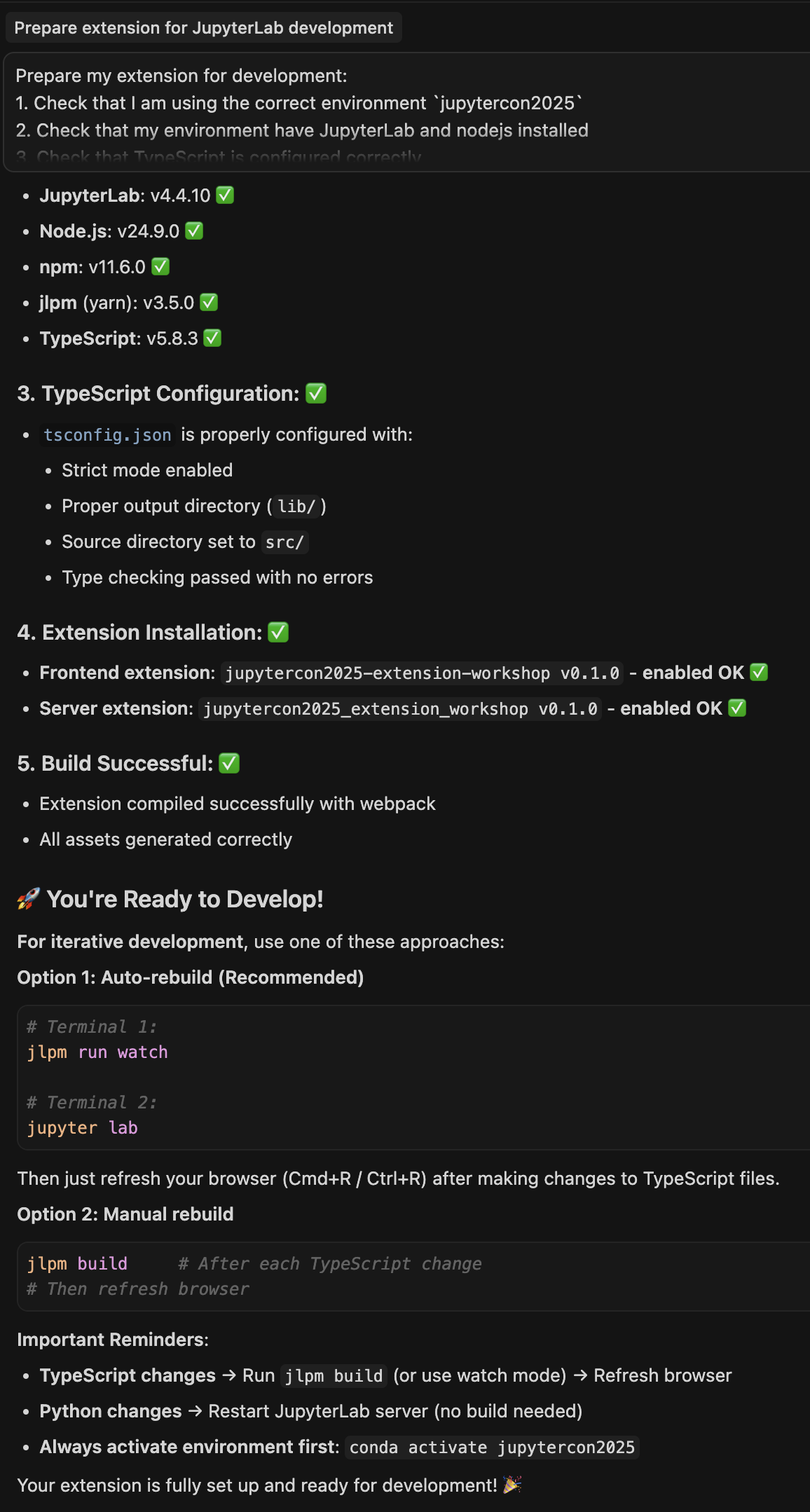Click the rocket emoji next to "You're Ready to Develop!"
Screen dimensions: 810x1512
click(x=27, y=898)
